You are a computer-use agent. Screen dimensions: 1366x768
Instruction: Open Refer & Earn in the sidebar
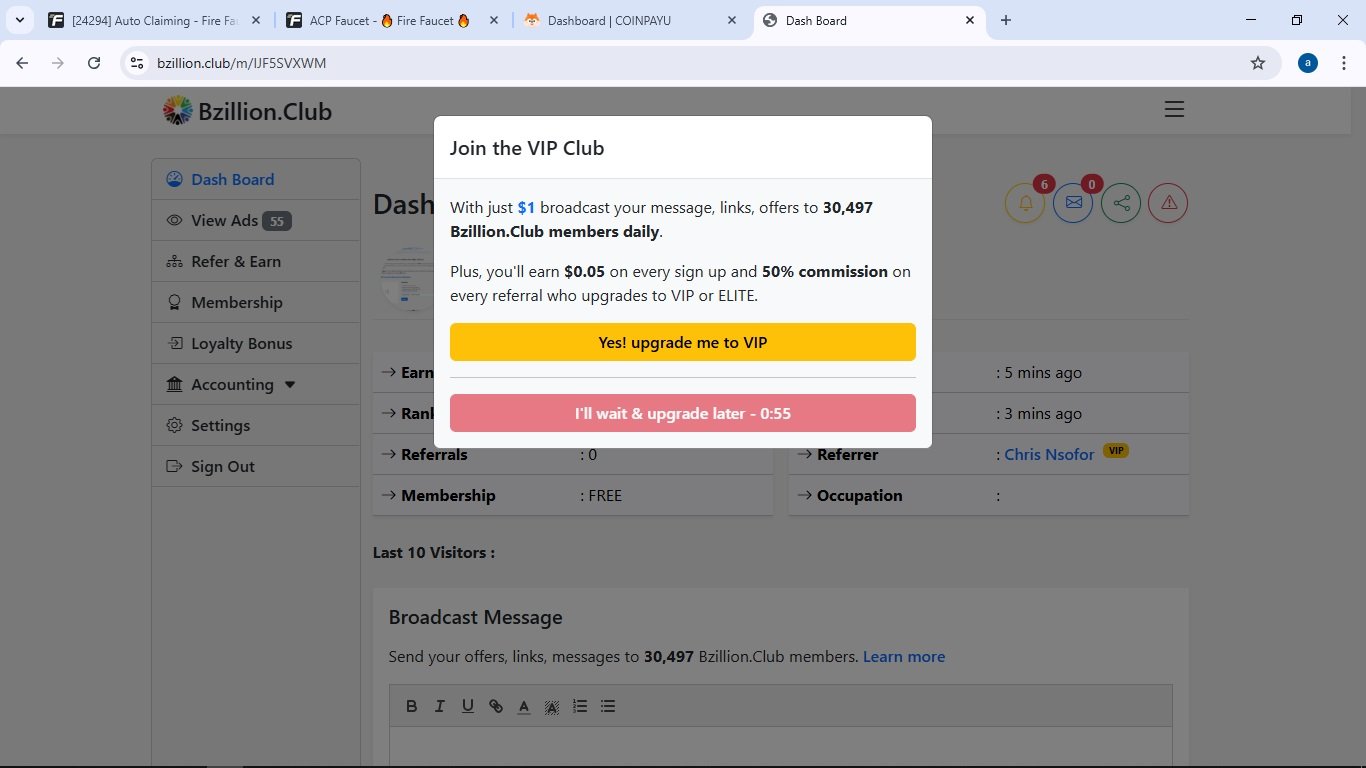(x=255, y=261)
